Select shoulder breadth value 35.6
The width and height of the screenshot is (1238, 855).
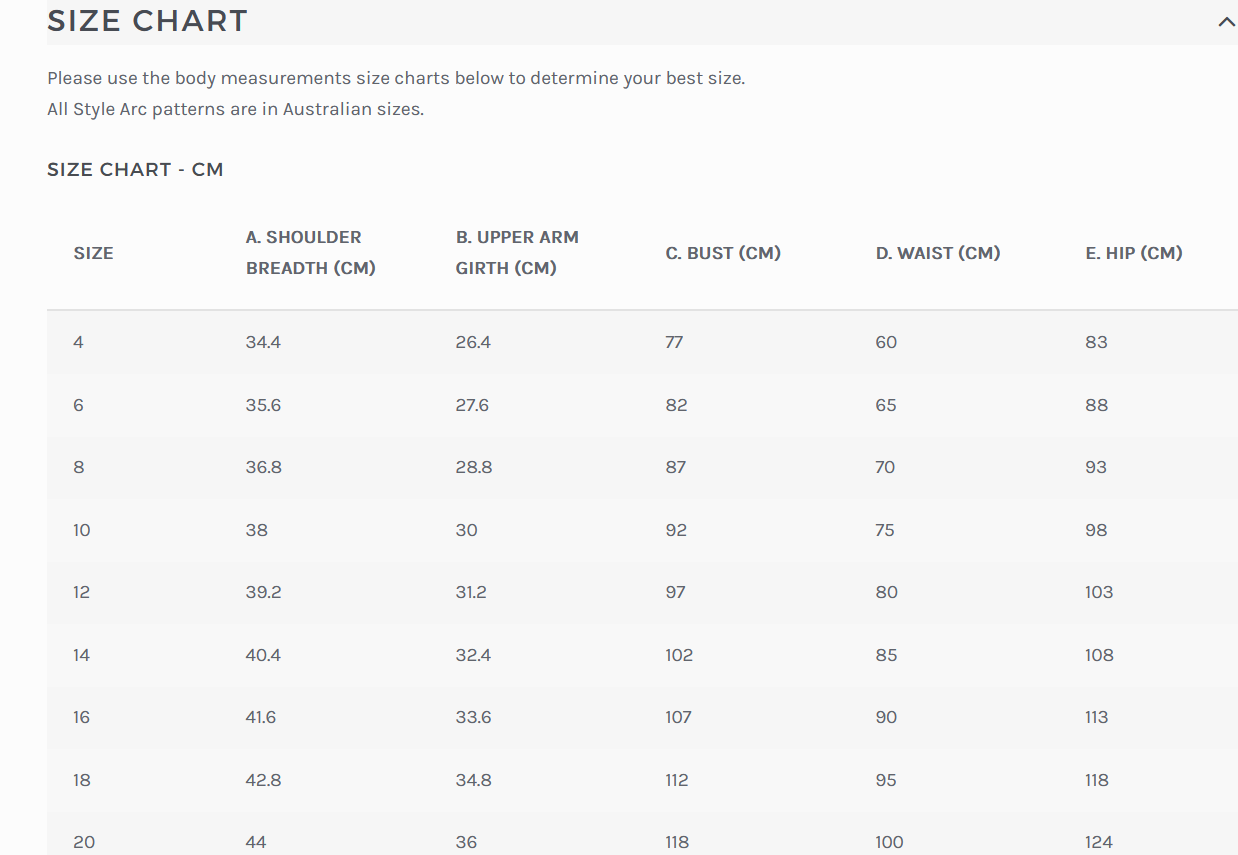click(x=264, y=405)
